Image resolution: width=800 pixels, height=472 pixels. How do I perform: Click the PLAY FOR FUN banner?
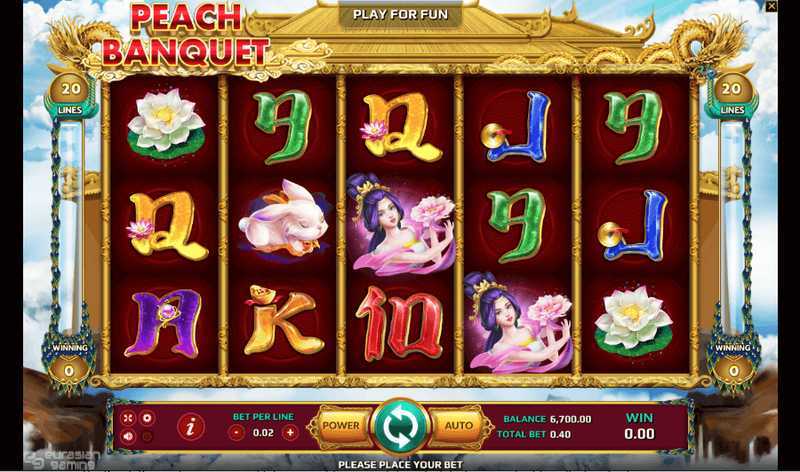coord(401,14)
